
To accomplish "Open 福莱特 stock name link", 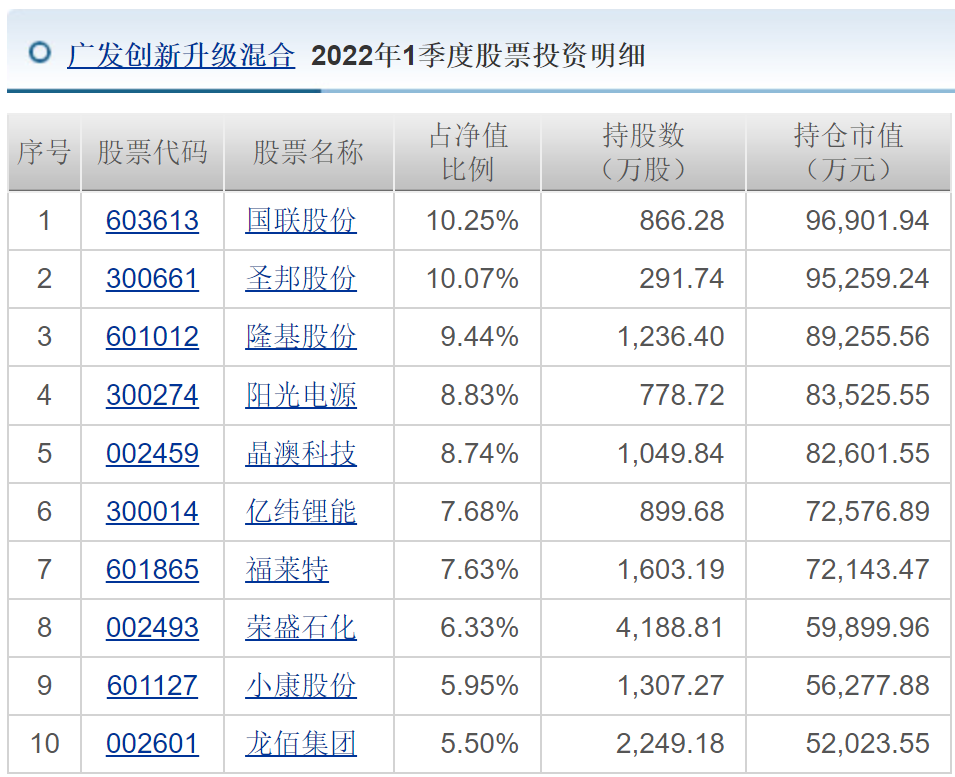I will [x=287, y=570].
